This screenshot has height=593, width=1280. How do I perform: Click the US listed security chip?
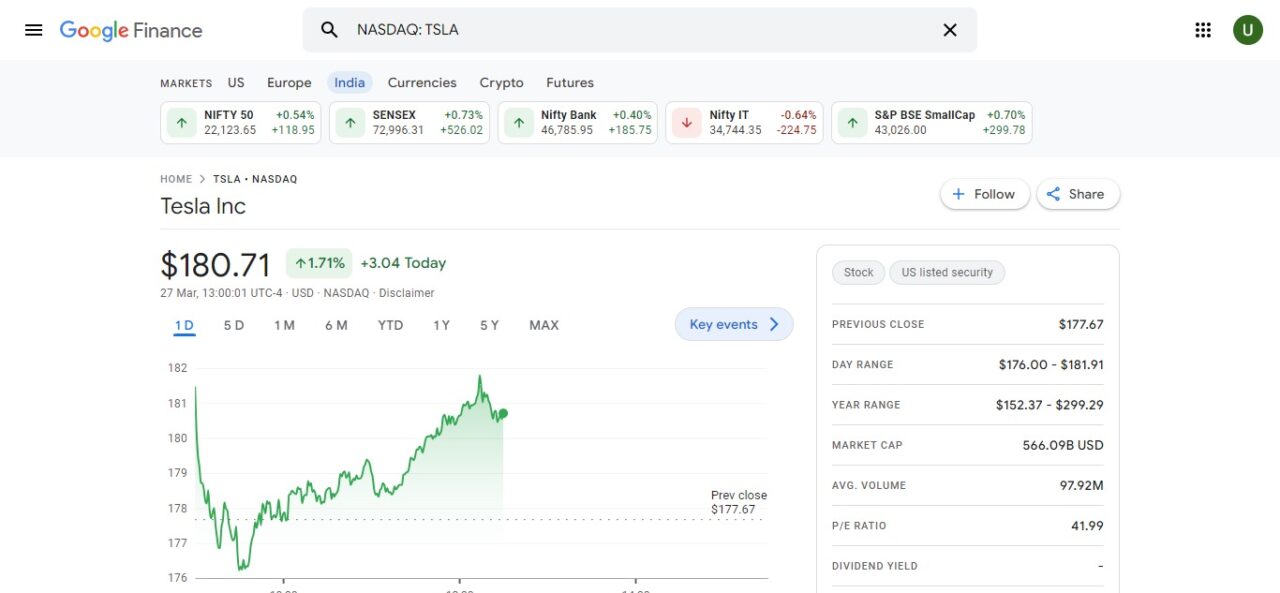[x=947, y=272]
